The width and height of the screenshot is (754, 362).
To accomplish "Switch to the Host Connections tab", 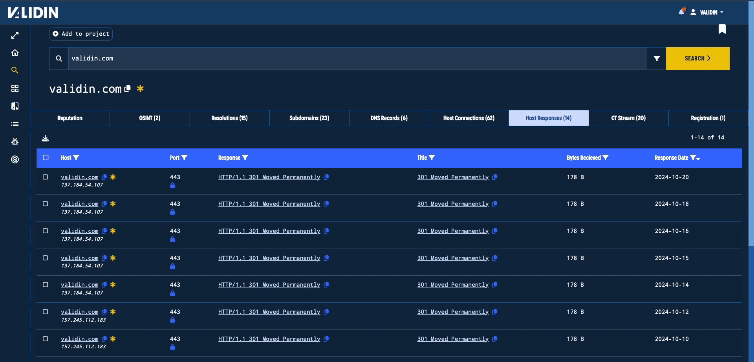I will (x=469, y=118).
